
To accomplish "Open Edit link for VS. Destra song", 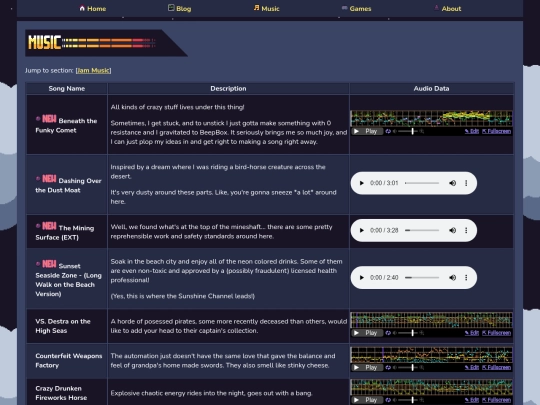I will [471, 333].
